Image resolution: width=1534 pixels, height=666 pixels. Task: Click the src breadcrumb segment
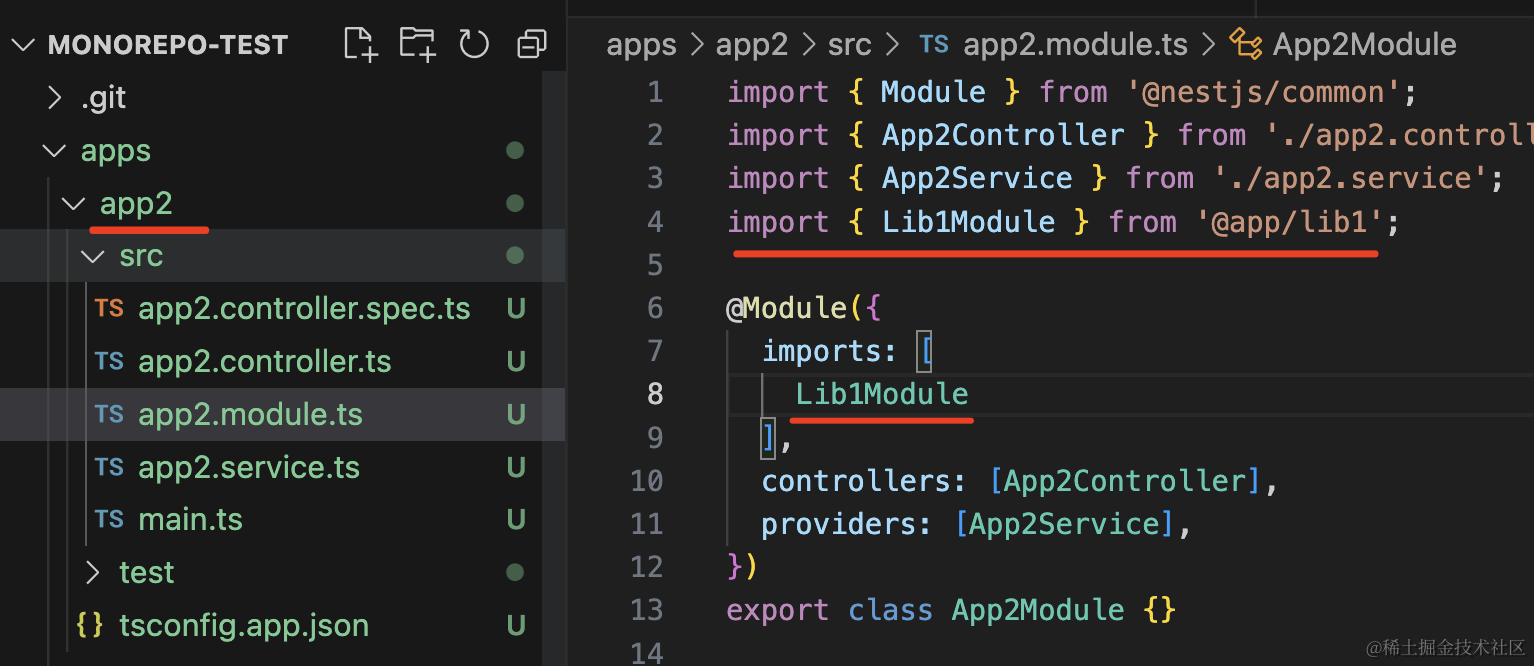pos(849,44)
